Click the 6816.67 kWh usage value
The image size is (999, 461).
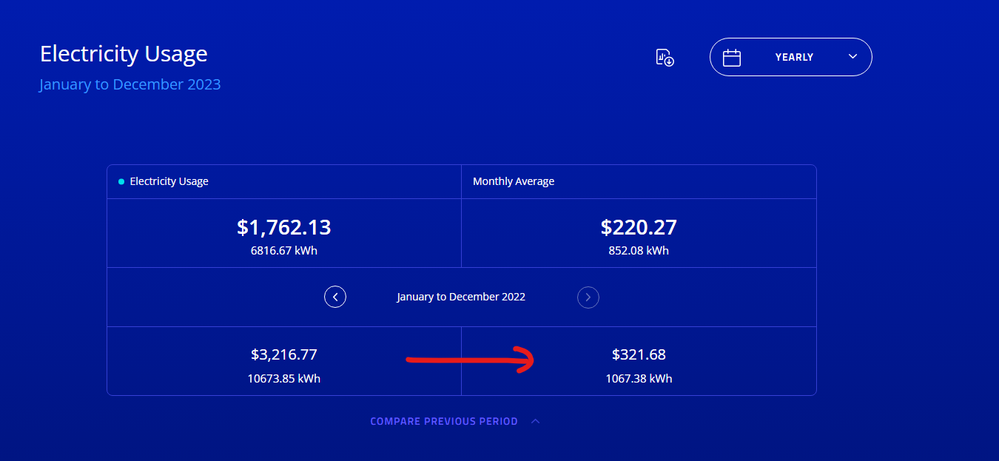[x=284, y=251]
